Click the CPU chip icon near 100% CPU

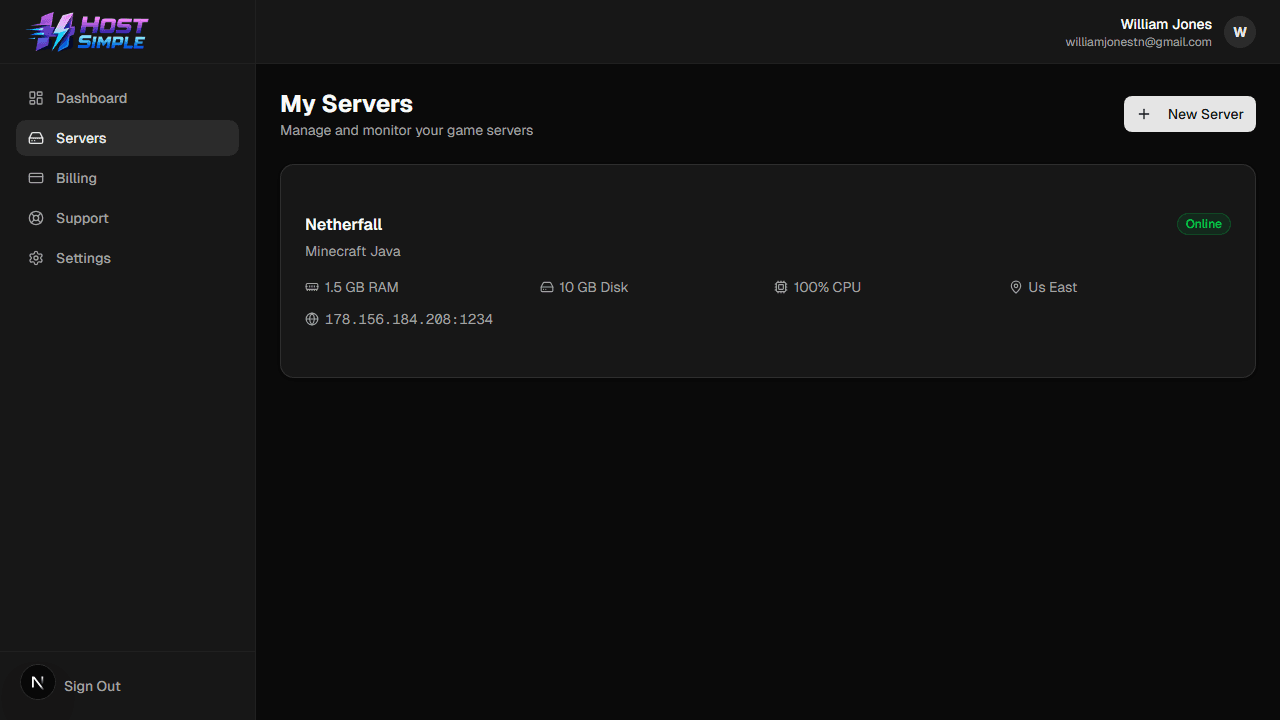pyautogui.click(x=781, y=287)
